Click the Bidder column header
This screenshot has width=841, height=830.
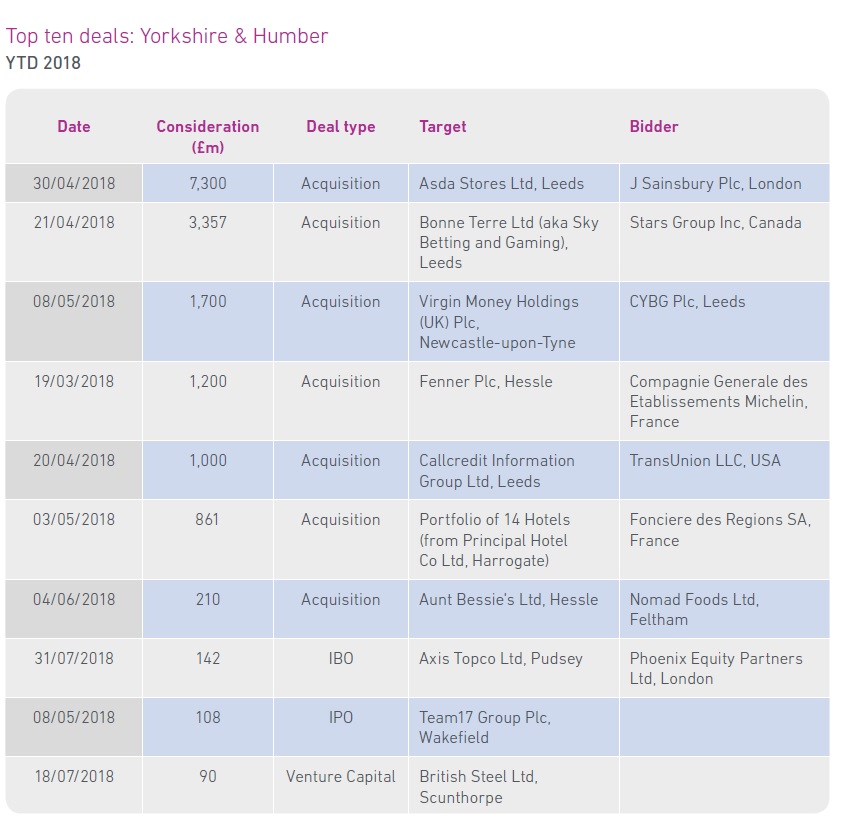(x=654, y=127)
